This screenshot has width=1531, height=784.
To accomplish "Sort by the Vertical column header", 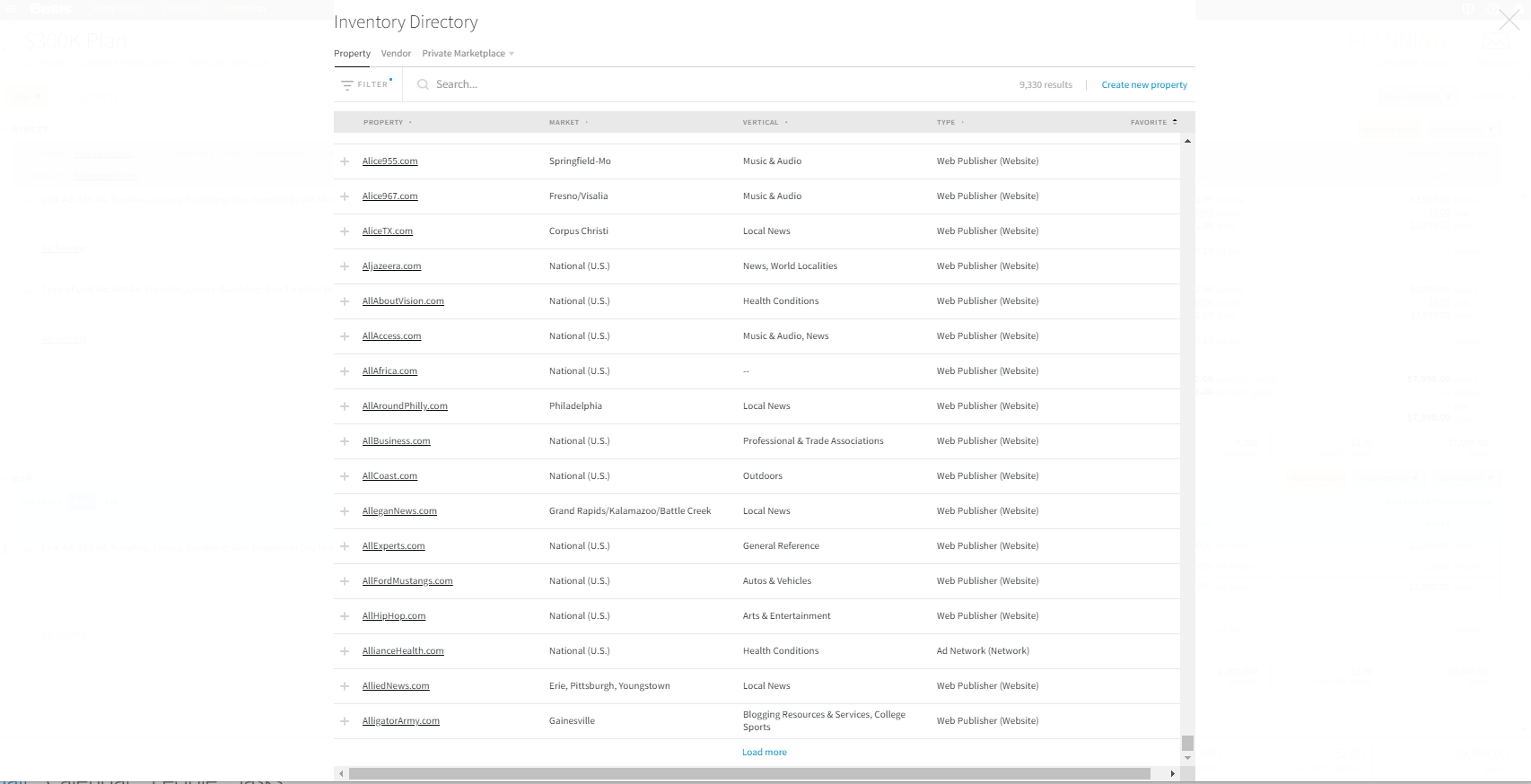I will point(765,122).
